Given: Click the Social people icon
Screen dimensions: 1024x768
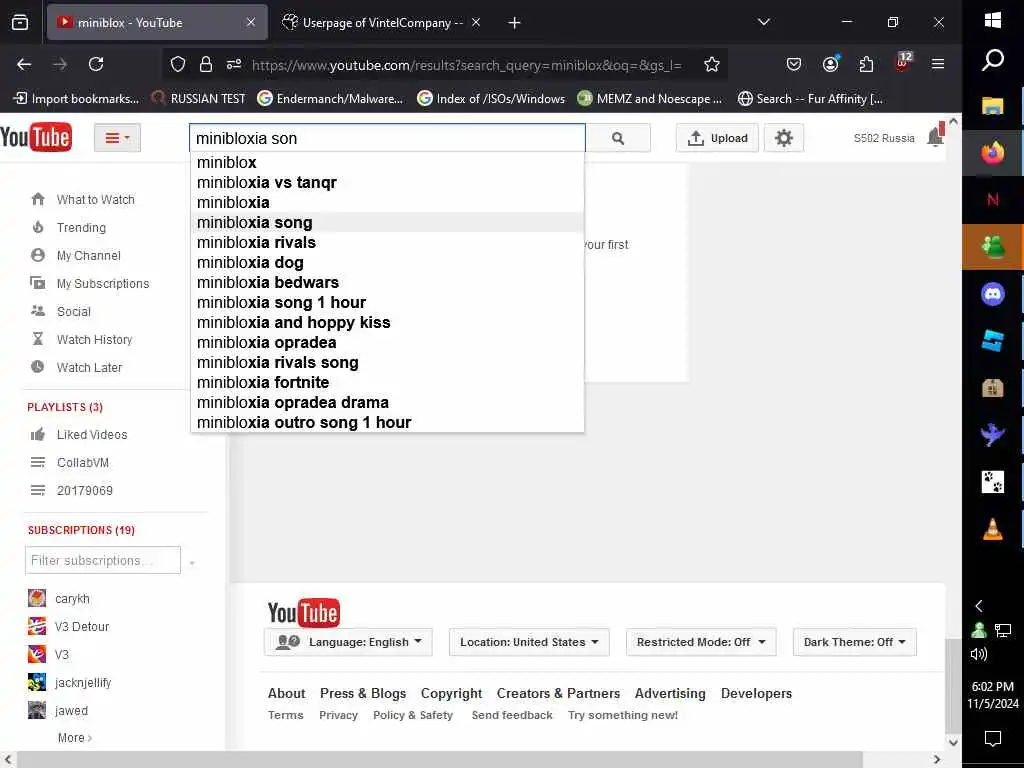Looking at the screenshot, I should (38, 311).
